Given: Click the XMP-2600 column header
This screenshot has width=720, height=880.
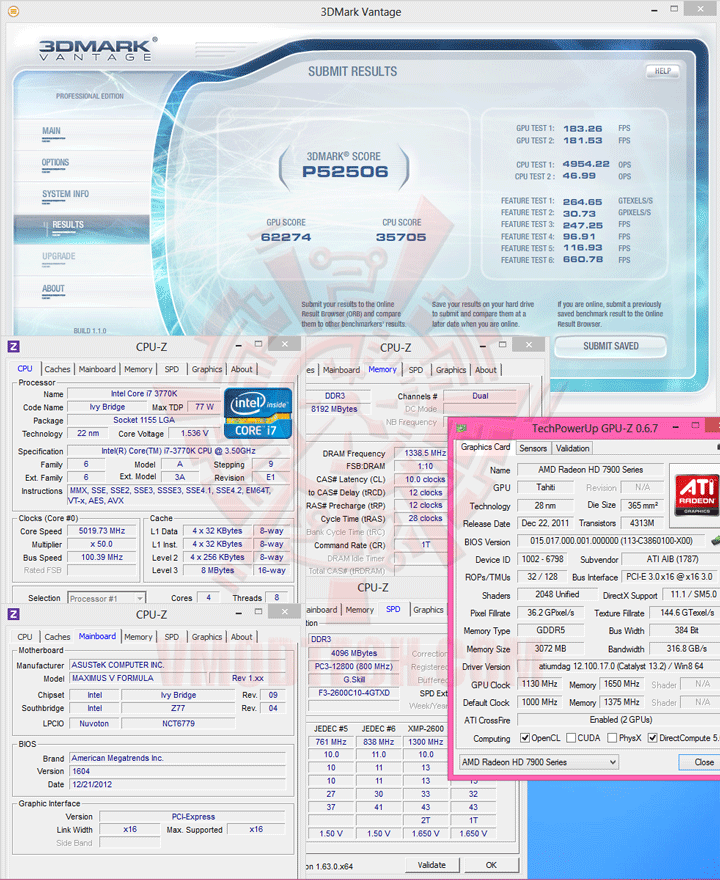Looking at the screenshot, I should click(426, 729).
